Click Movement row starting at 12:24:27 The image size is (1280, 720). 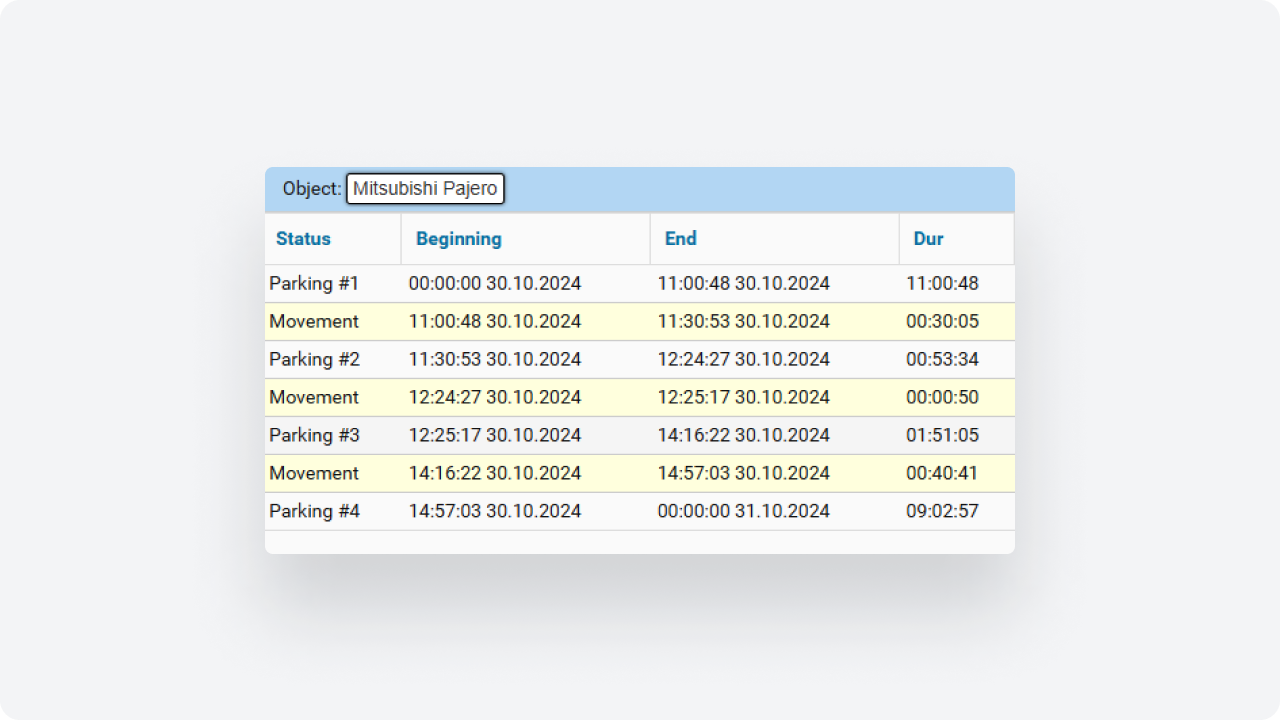(x=314, y=398)
